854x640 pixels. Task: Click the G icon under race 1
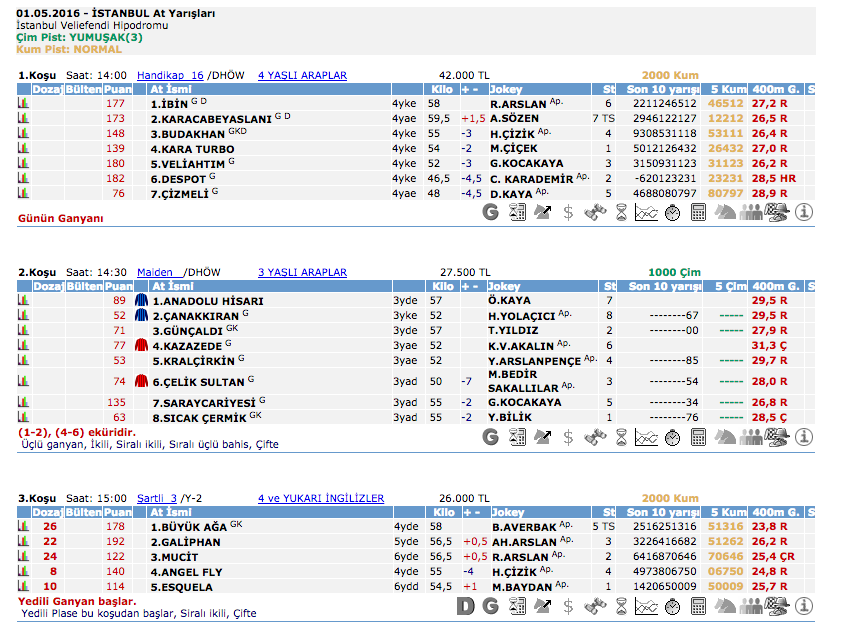point(490,212)
